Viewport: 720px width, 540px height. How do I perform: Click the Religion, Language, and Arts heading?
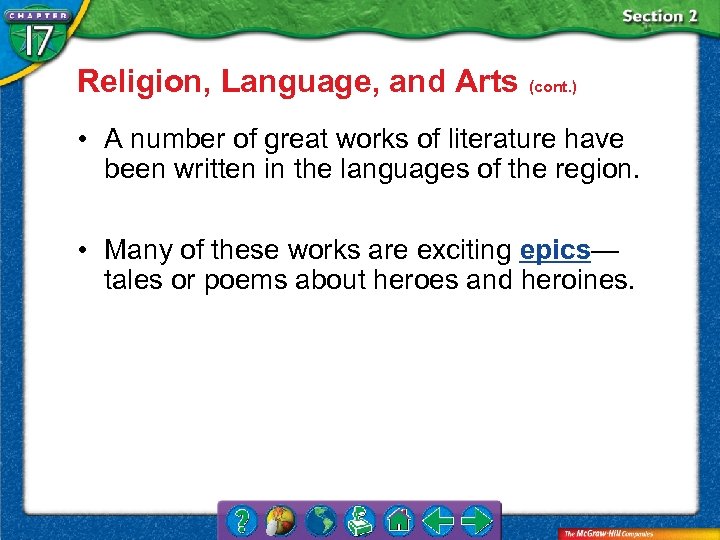click(298, 82)
